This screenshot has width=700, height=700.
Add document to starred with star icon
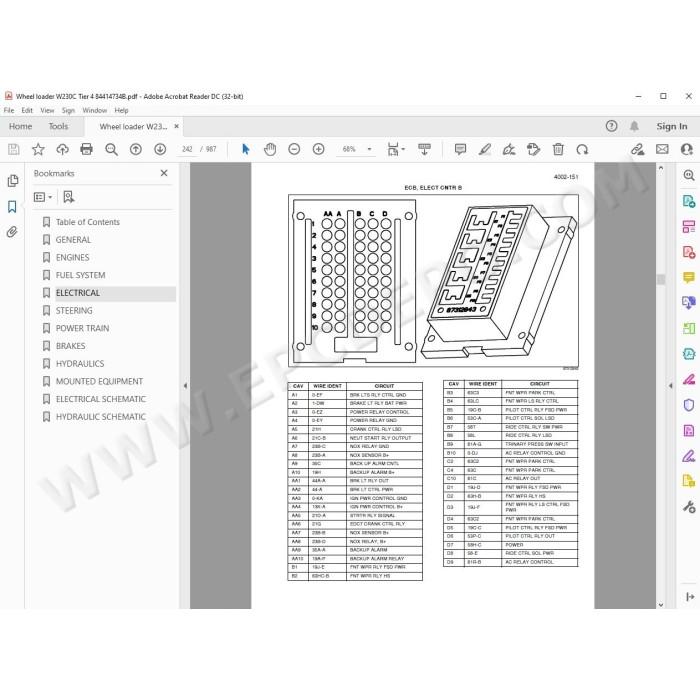[x=38, y=149]
